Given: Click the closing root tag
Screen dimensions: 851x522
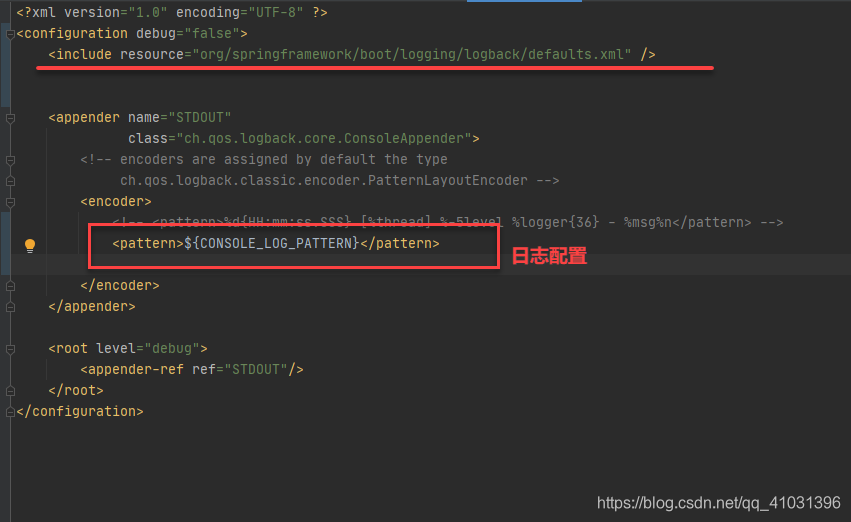Looking at the screenshot, I should (76, 391).
